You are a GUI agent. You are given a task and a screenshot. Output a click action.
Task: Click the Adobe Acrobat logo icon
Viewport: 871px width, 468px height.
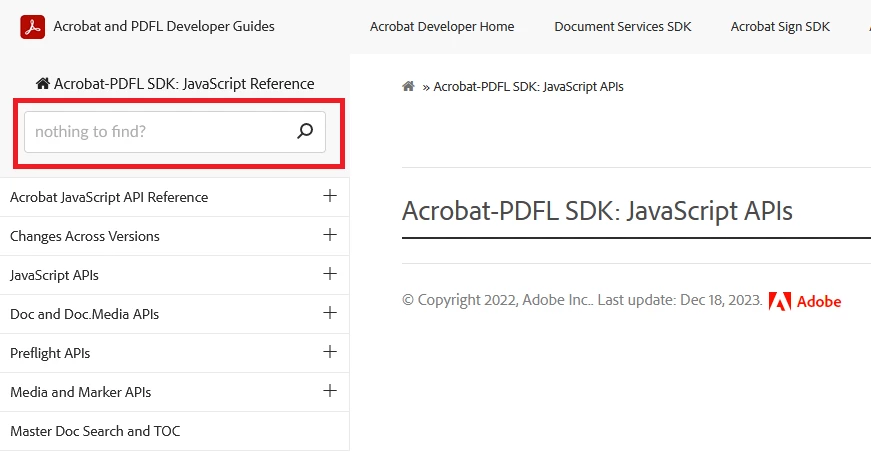tap(33, 27)
